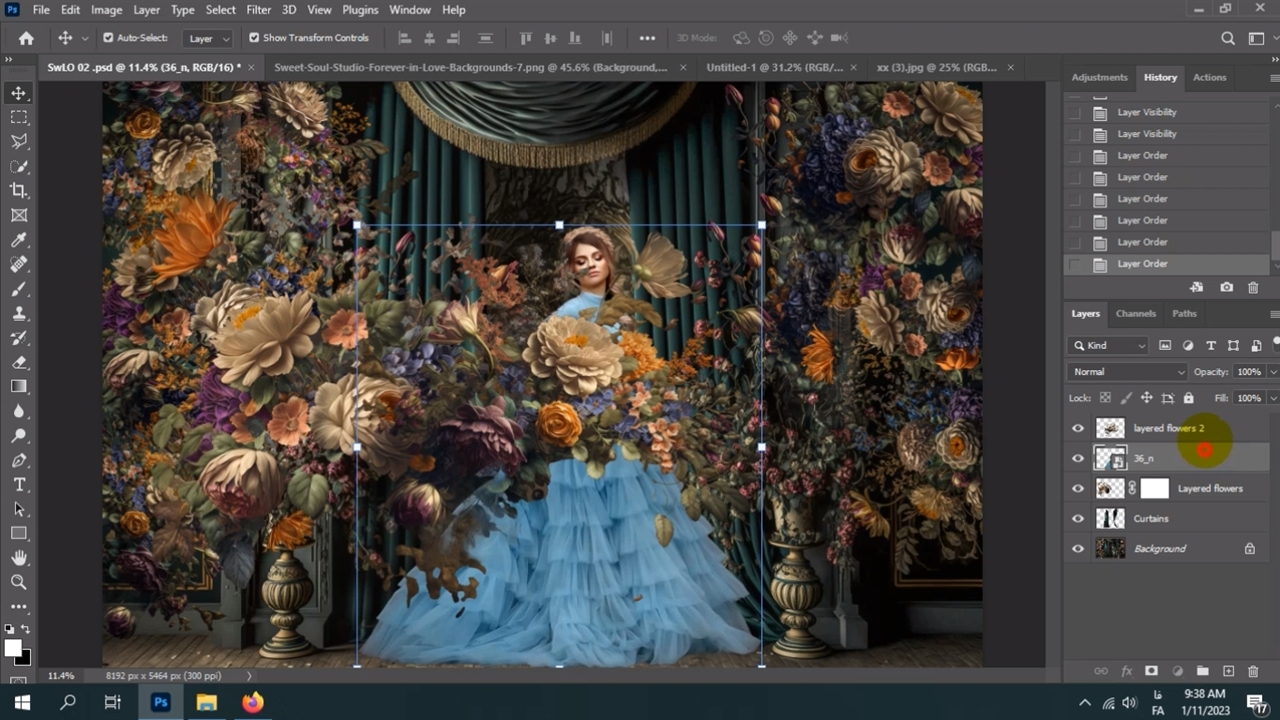Open the Filter menu

258,10
